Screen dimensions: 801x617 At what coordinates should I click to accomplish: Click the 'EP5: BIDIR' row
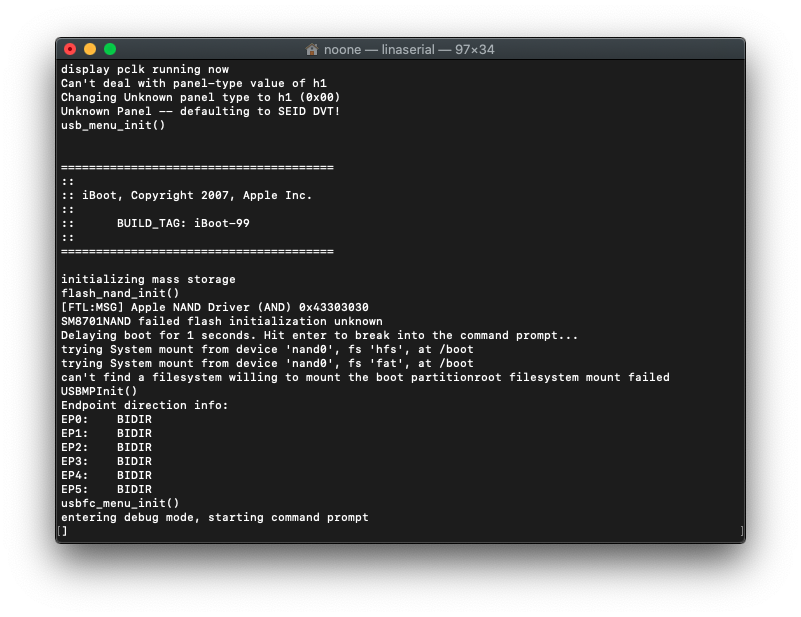point(106,489)
